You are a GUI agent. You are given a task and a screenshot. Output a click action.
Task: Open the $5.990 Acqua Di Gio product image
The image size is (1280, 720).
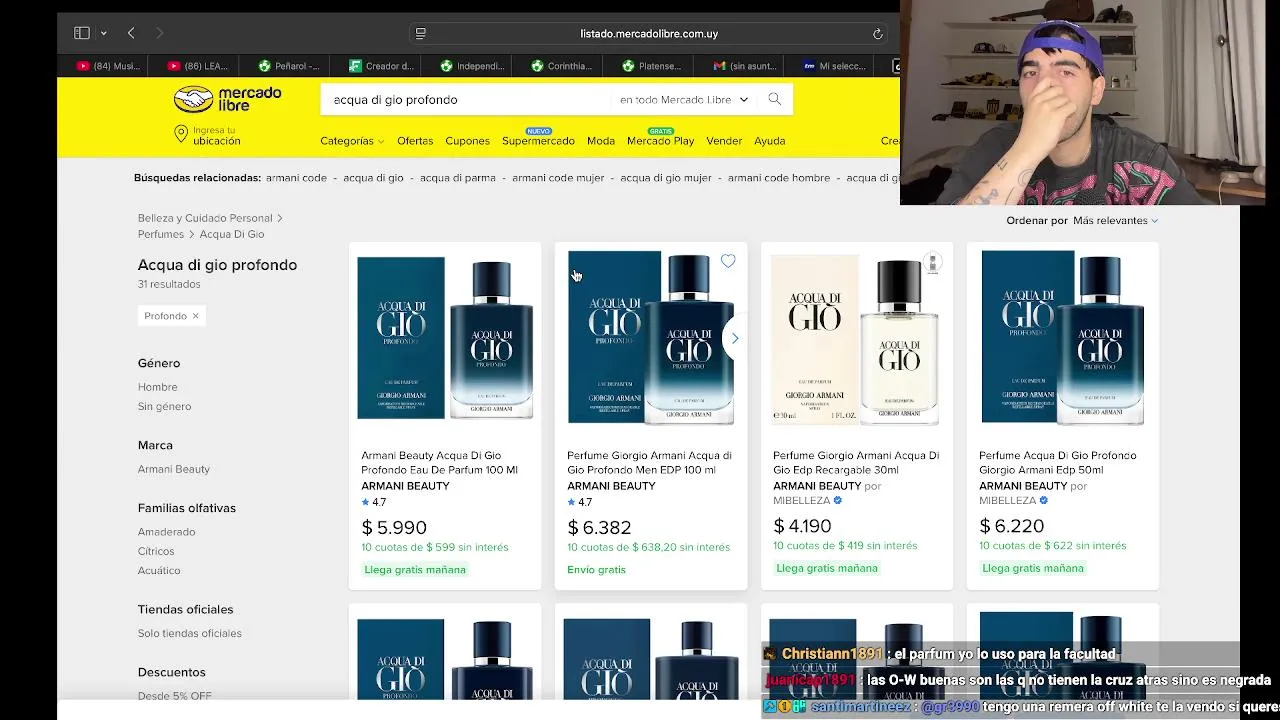click(x=445, y=339)
